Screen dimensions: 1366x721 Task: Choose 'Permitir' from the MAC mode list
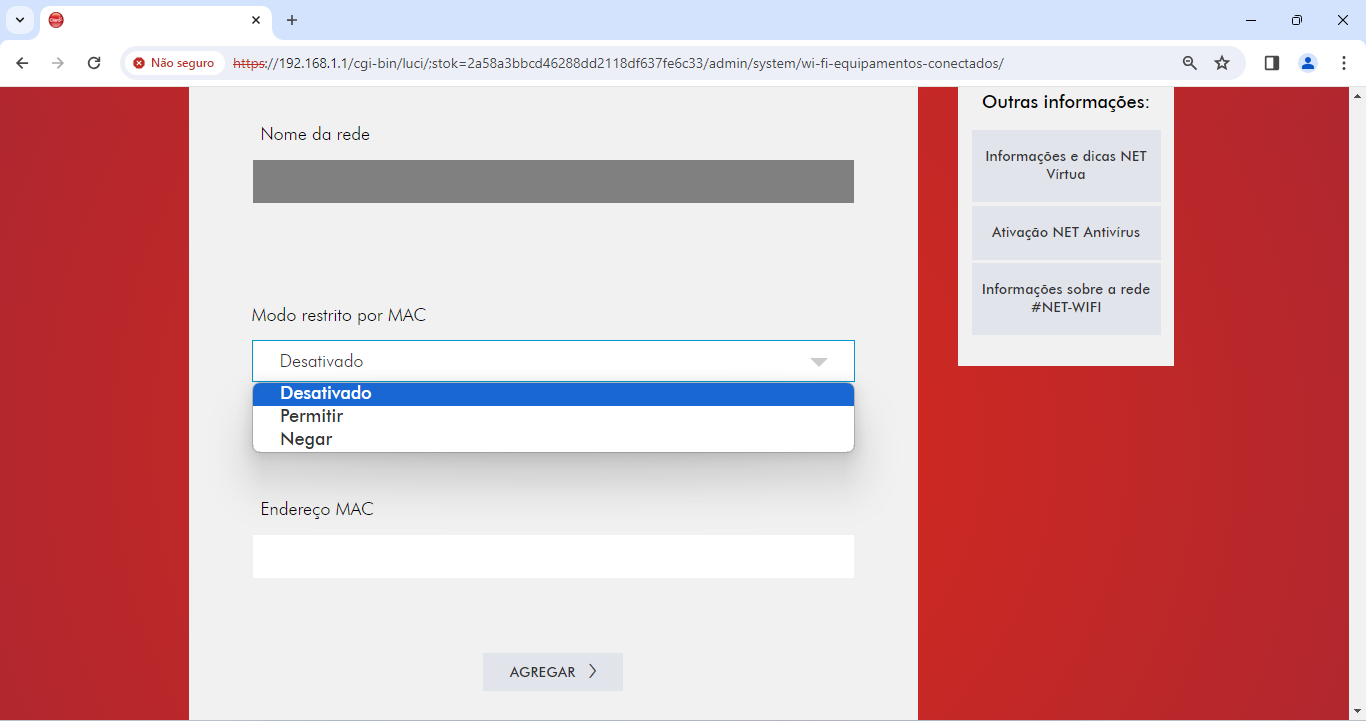[x=312, y=417]
